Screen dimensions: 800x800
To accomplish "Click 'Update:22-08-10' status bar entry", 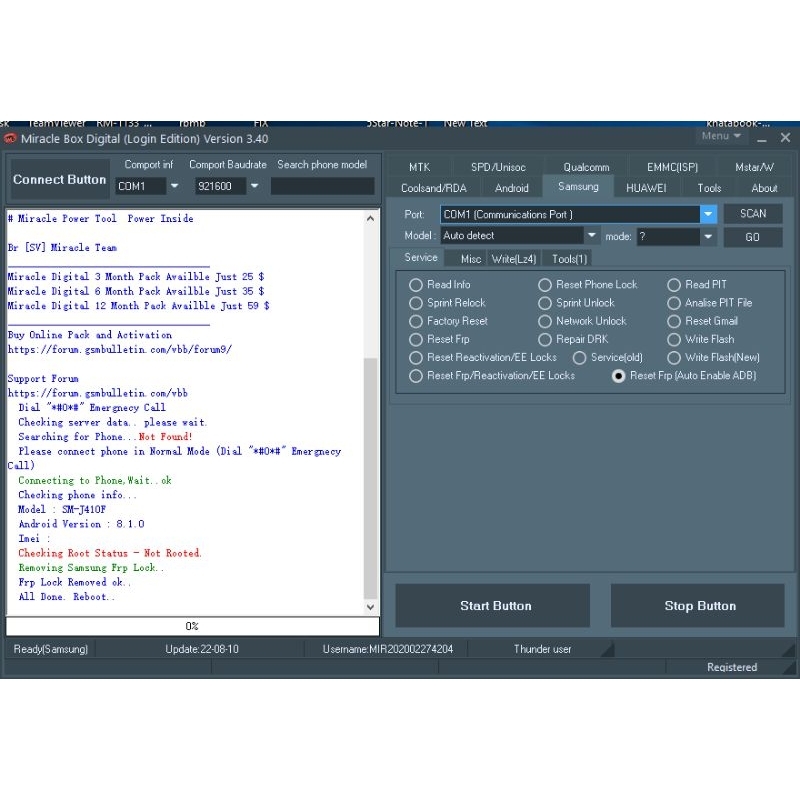I will [x=202, y=649].
